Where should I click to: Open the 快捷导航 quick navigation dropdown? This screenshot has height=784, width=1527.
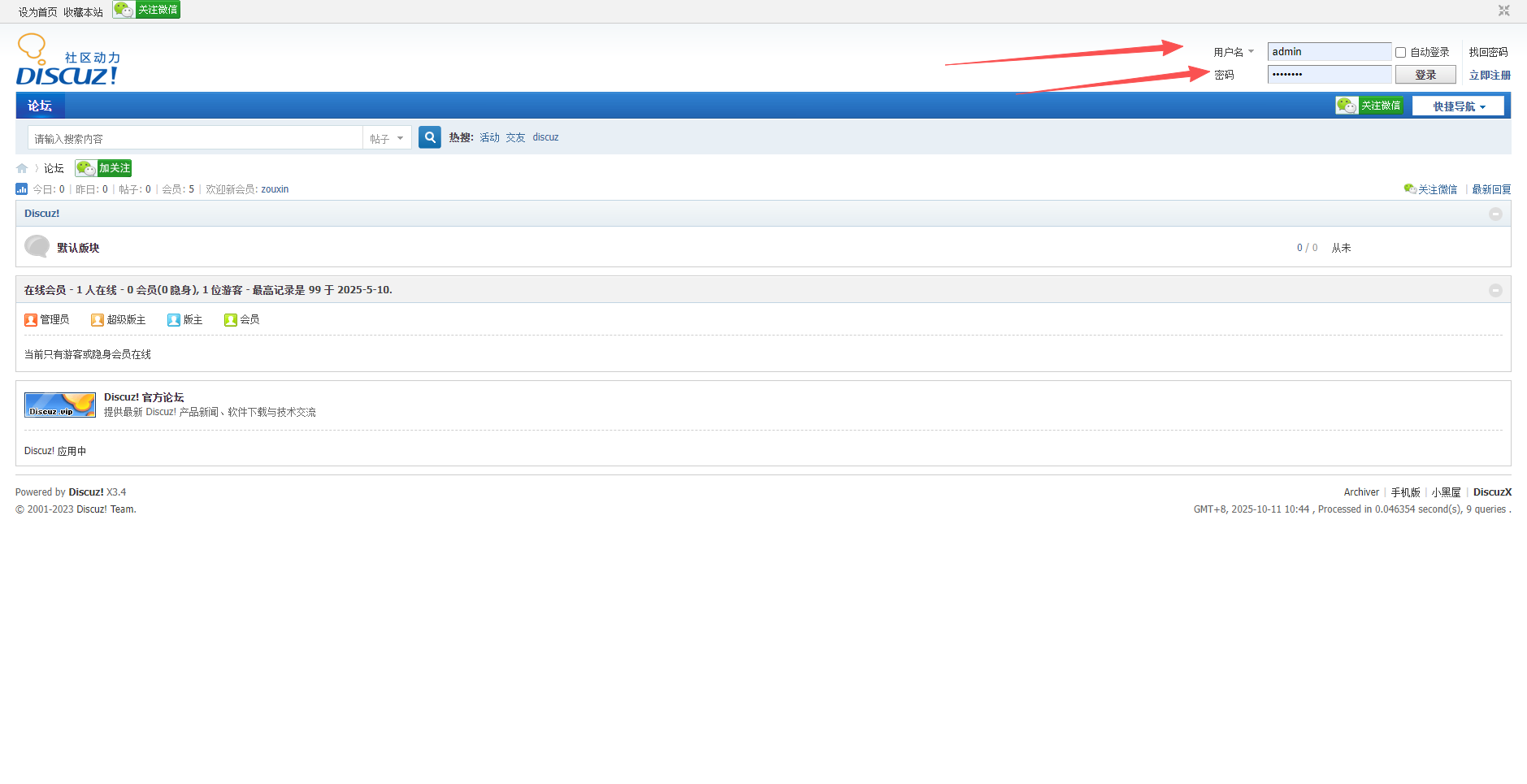coord(1458,106)
